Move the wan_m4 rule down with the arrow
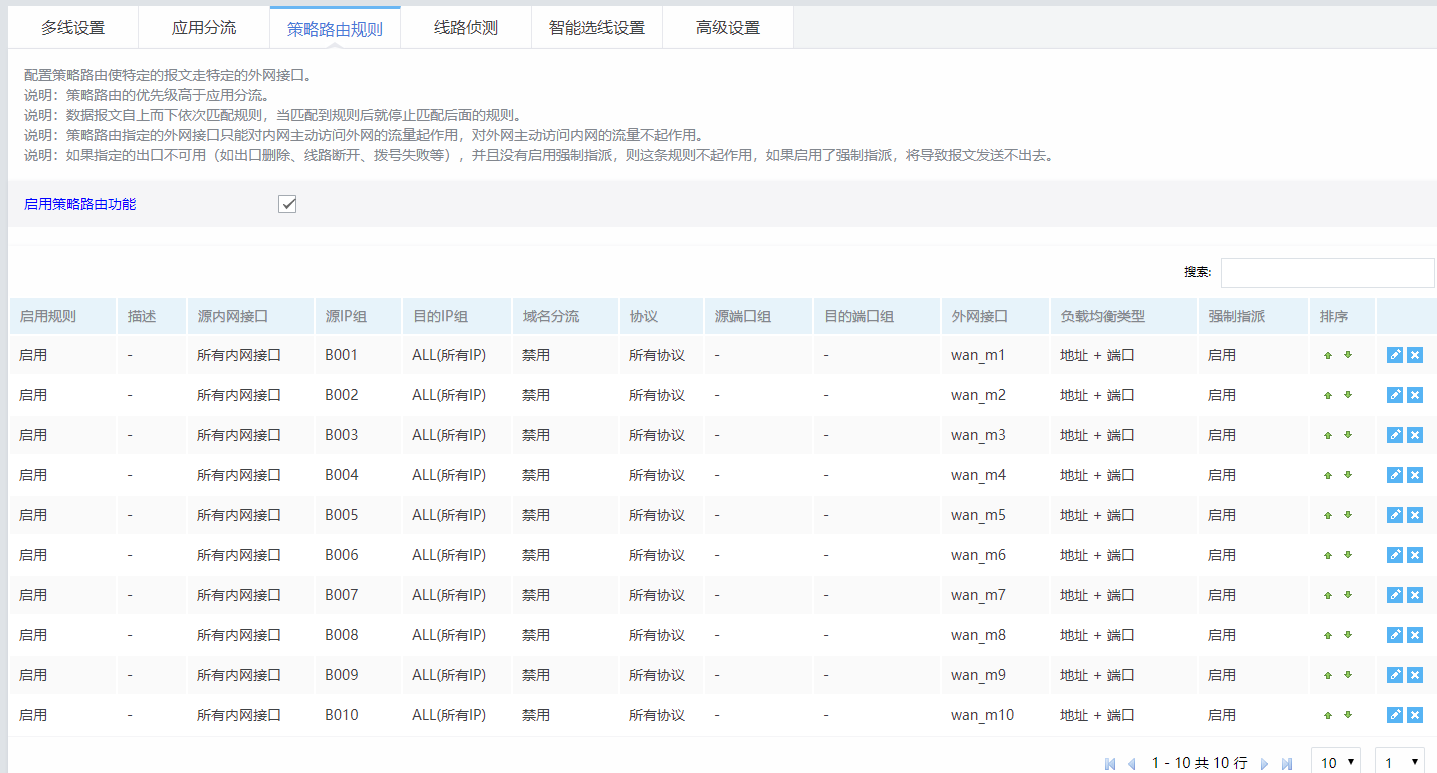 tap(1348, 475)
